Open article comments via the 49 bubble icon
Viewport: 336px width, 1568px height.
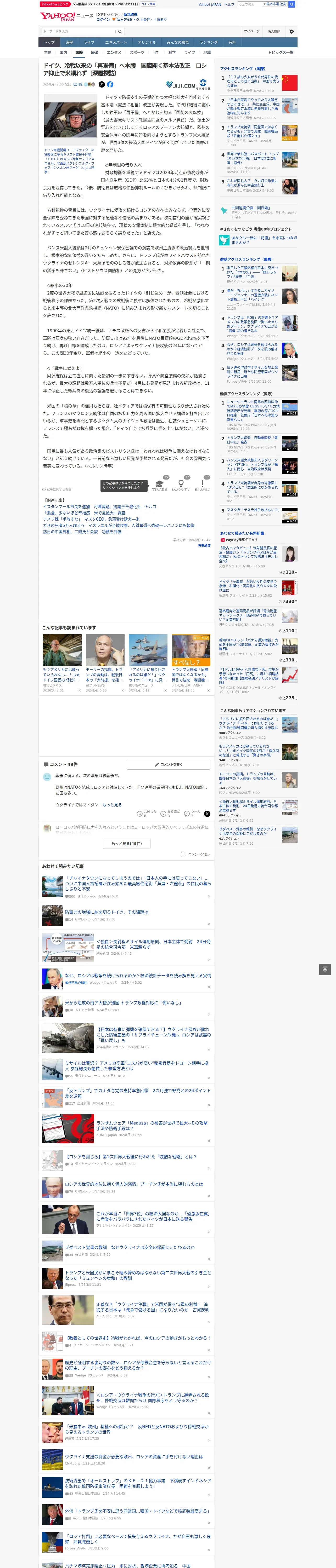tap(78, 85)
